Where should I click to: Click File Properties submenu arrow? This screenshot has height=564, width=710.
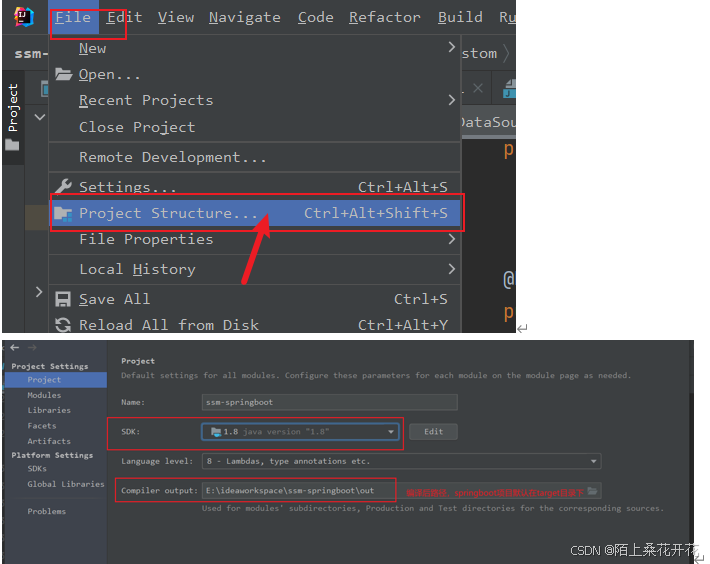(451, 239)
